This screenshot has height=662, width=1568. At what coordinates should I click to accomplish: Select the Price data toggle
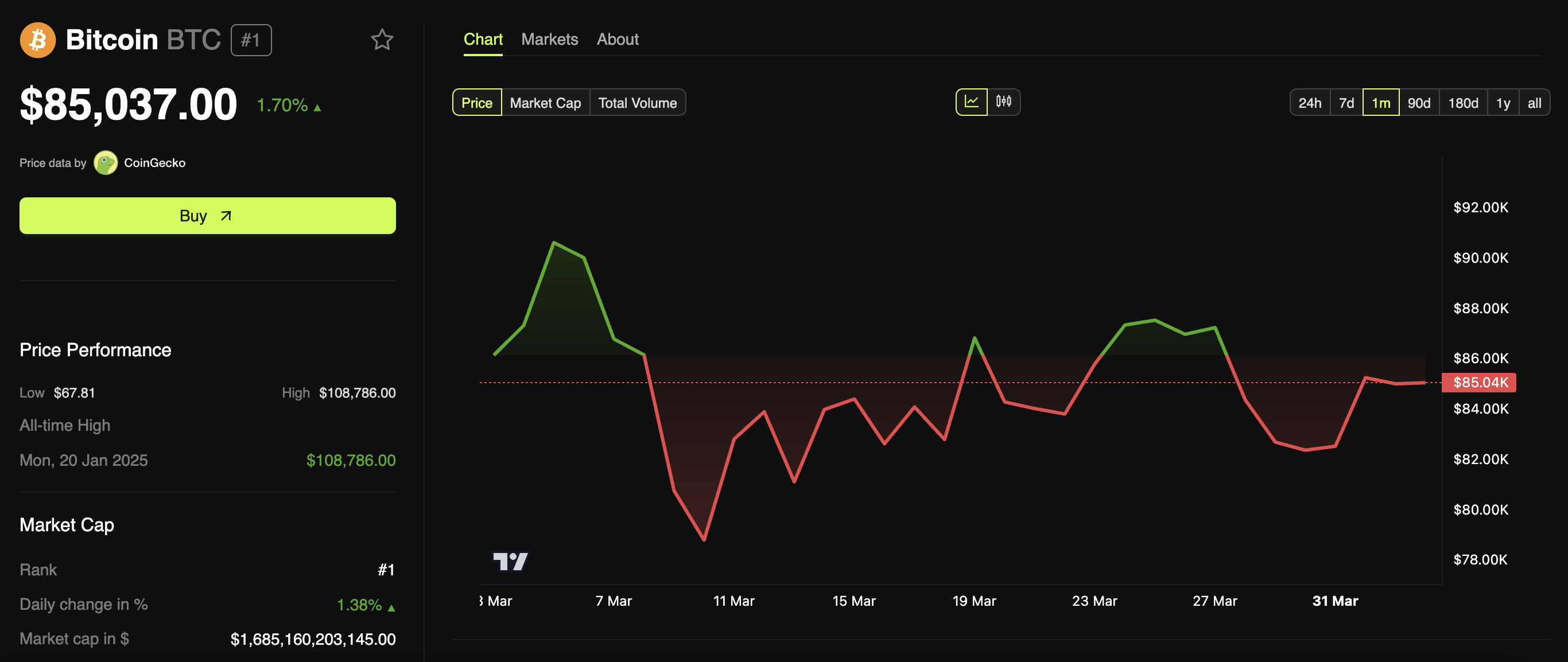[476, 103]
